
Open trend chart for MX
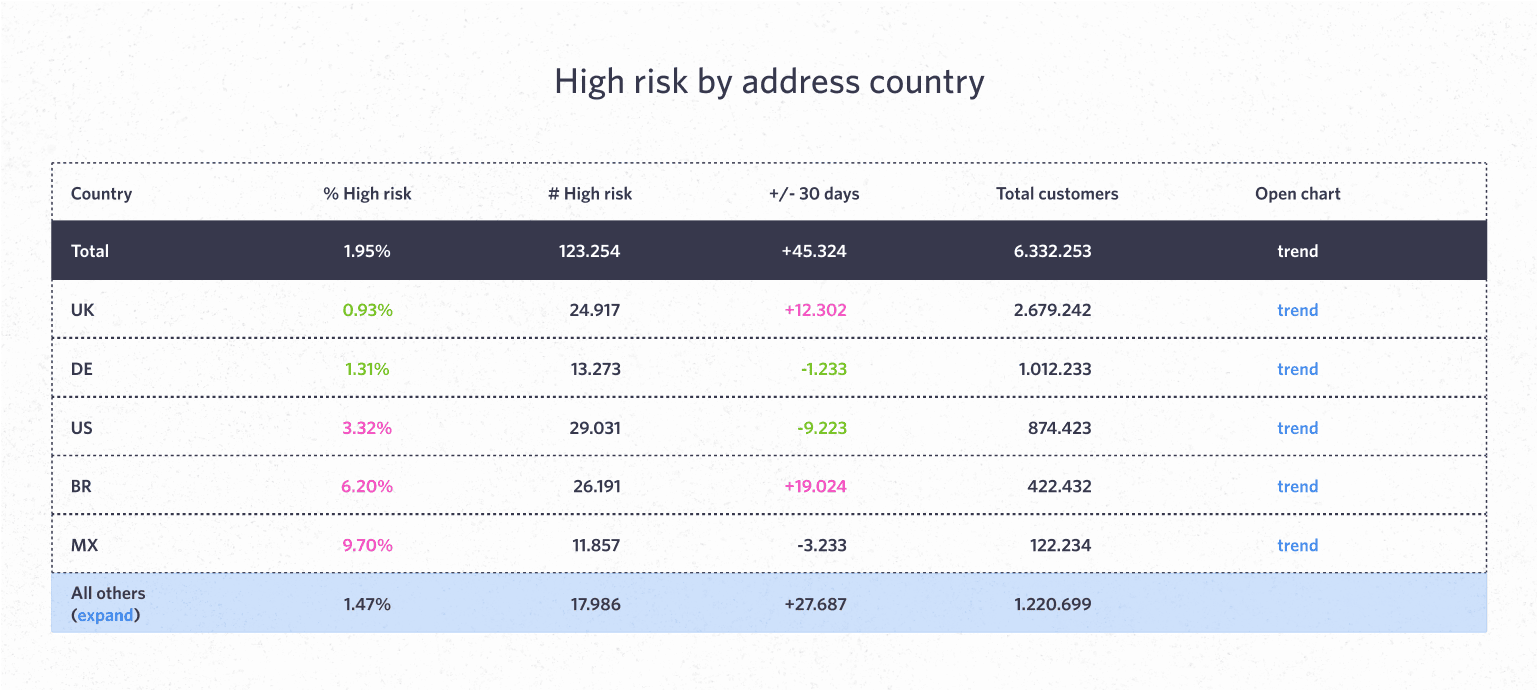pos(1297,545)
